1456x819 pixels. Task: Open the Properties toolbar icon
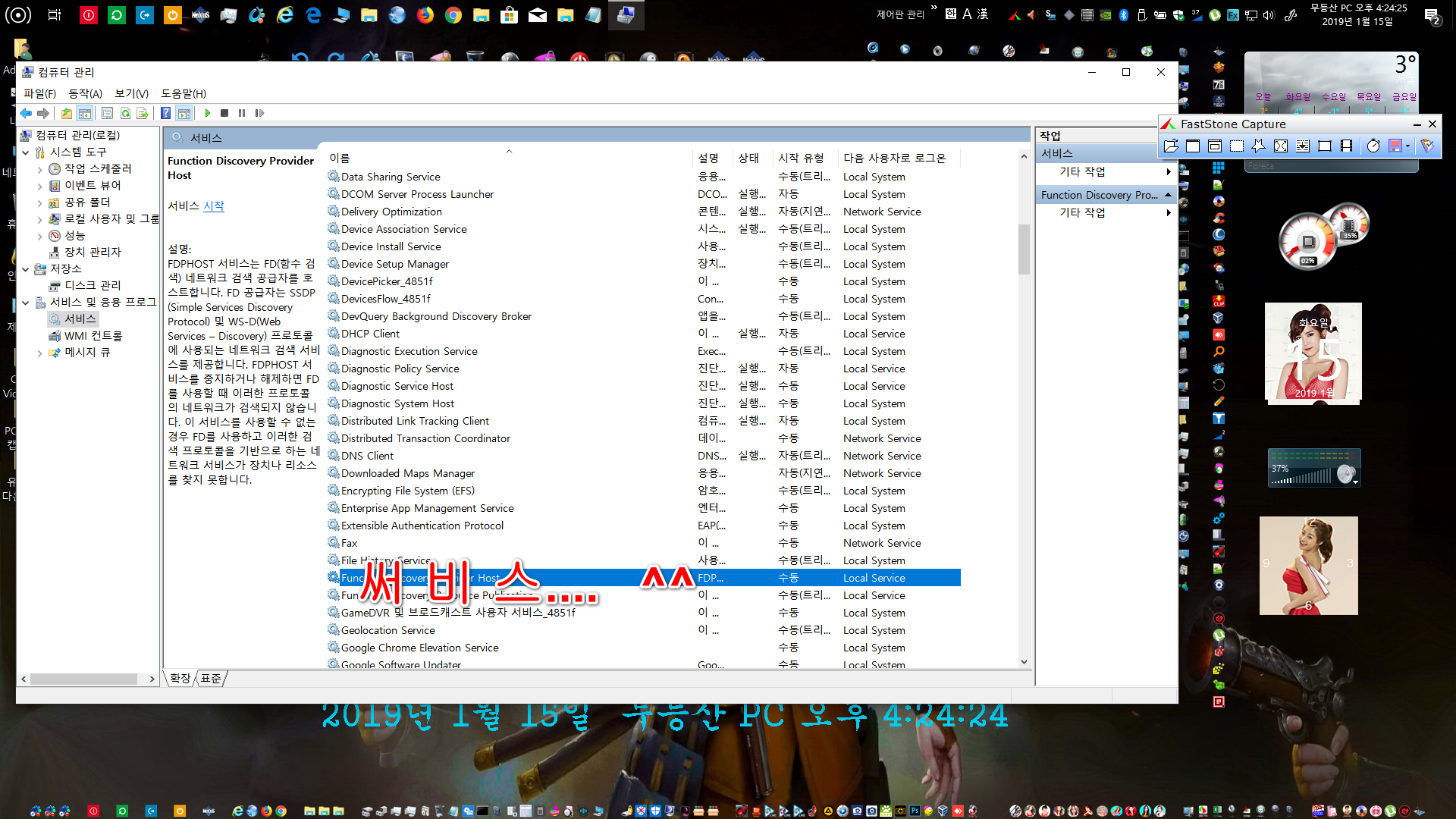tap(107, 113)
